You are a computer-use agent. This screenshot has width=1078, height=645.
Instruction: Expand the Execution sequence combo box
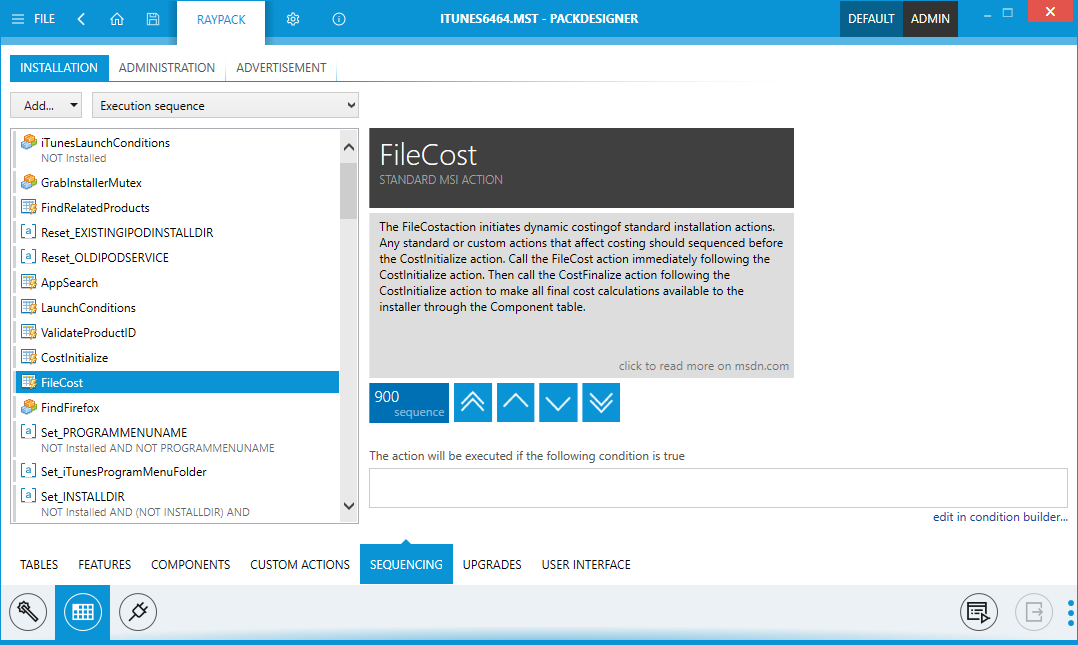pos(225,105)
